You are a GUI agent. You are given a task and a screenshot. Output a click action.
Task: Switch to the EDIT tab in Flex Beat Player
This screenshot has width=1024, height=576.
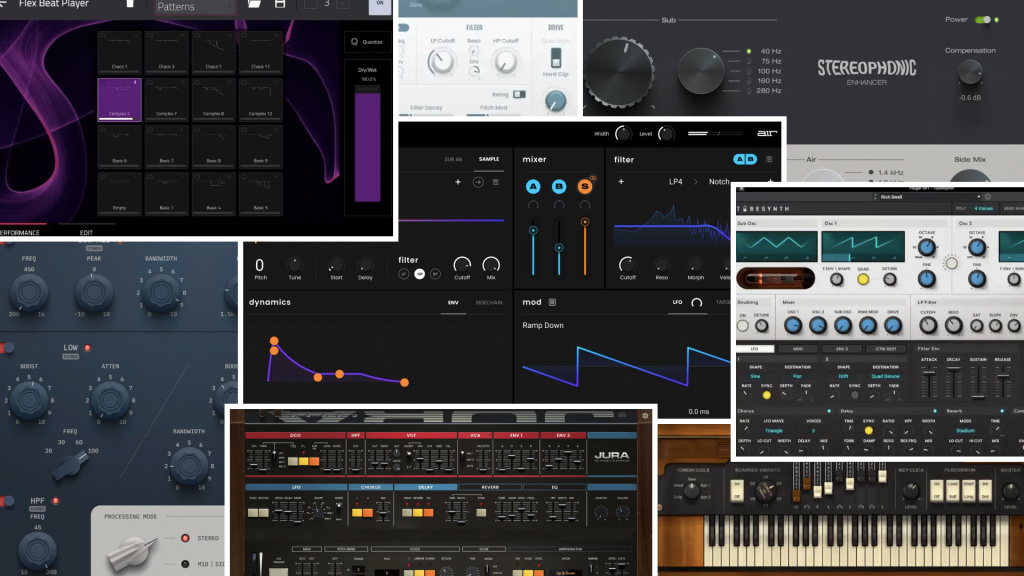[x=86, y=232]
